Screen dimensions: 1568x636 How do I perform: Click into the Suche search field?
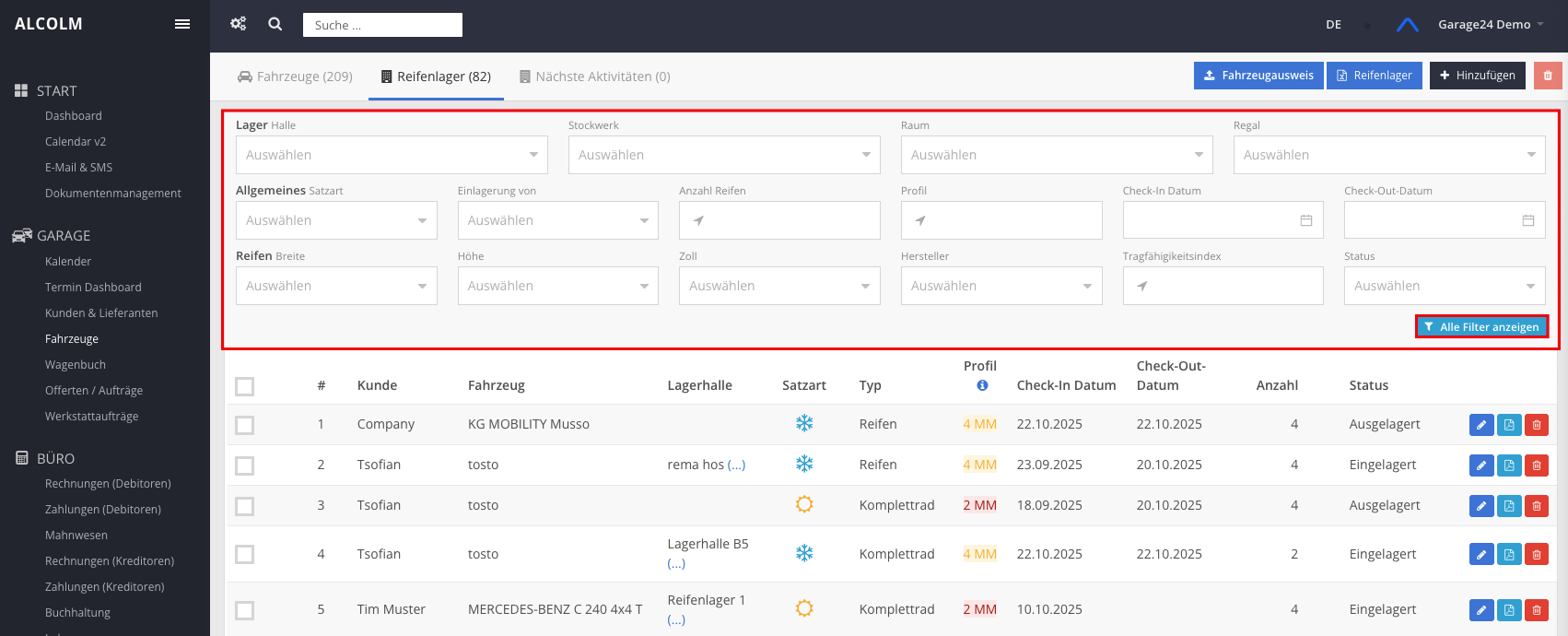(x=382, y=25)
